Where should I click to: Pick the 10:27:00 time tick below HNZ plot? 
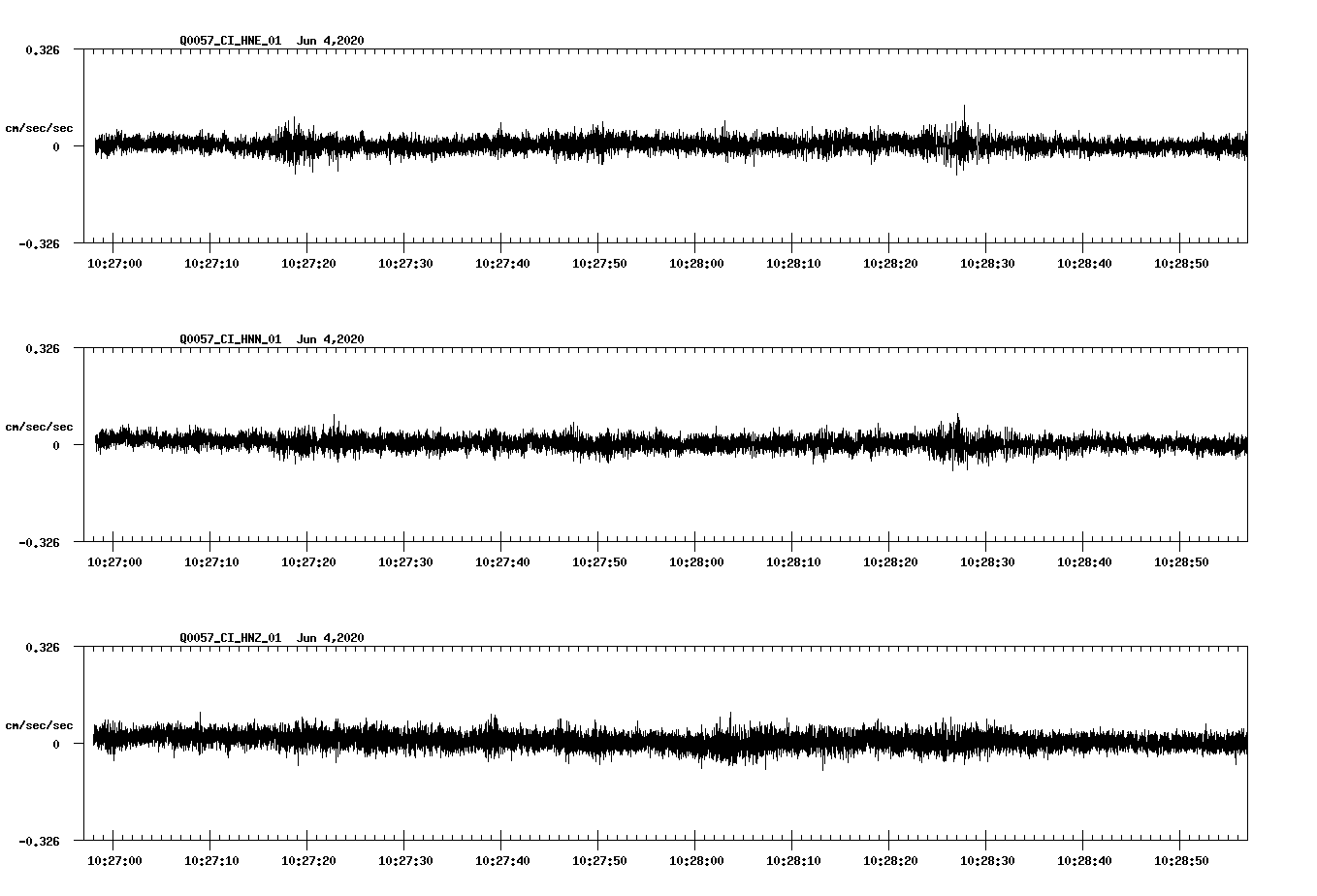point(114,860)
